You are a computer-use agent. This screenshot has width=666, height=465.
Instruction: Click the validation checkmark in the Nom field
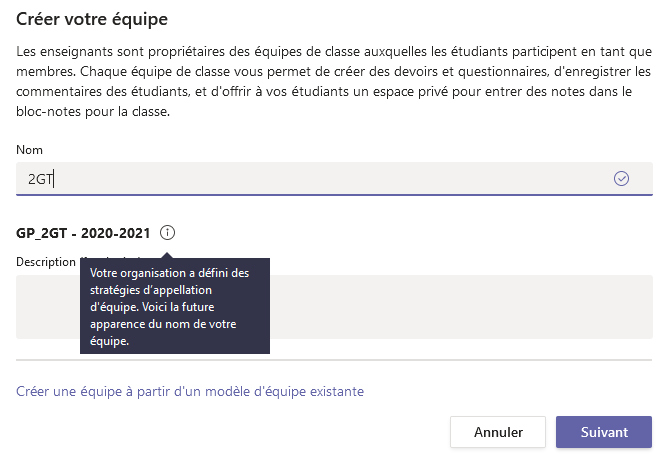621,179
